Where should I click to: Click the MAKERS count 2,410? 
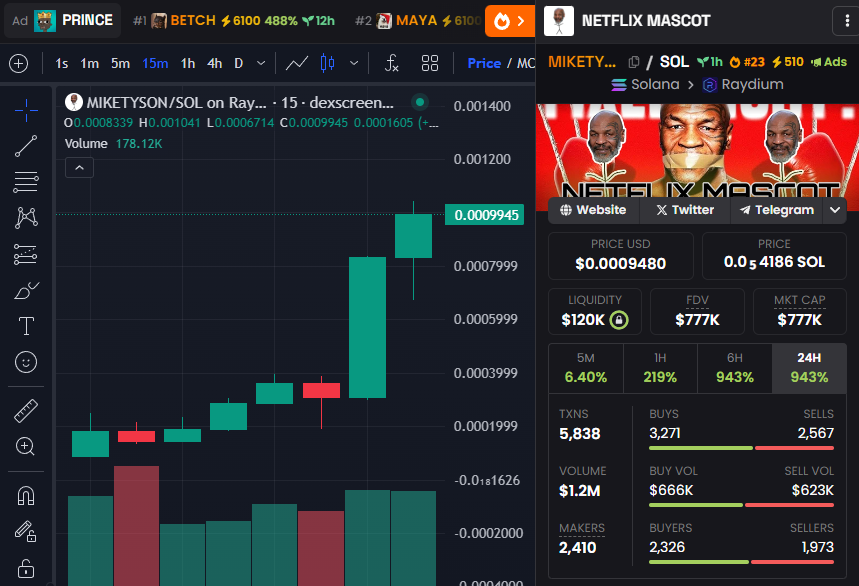[577, 548]
